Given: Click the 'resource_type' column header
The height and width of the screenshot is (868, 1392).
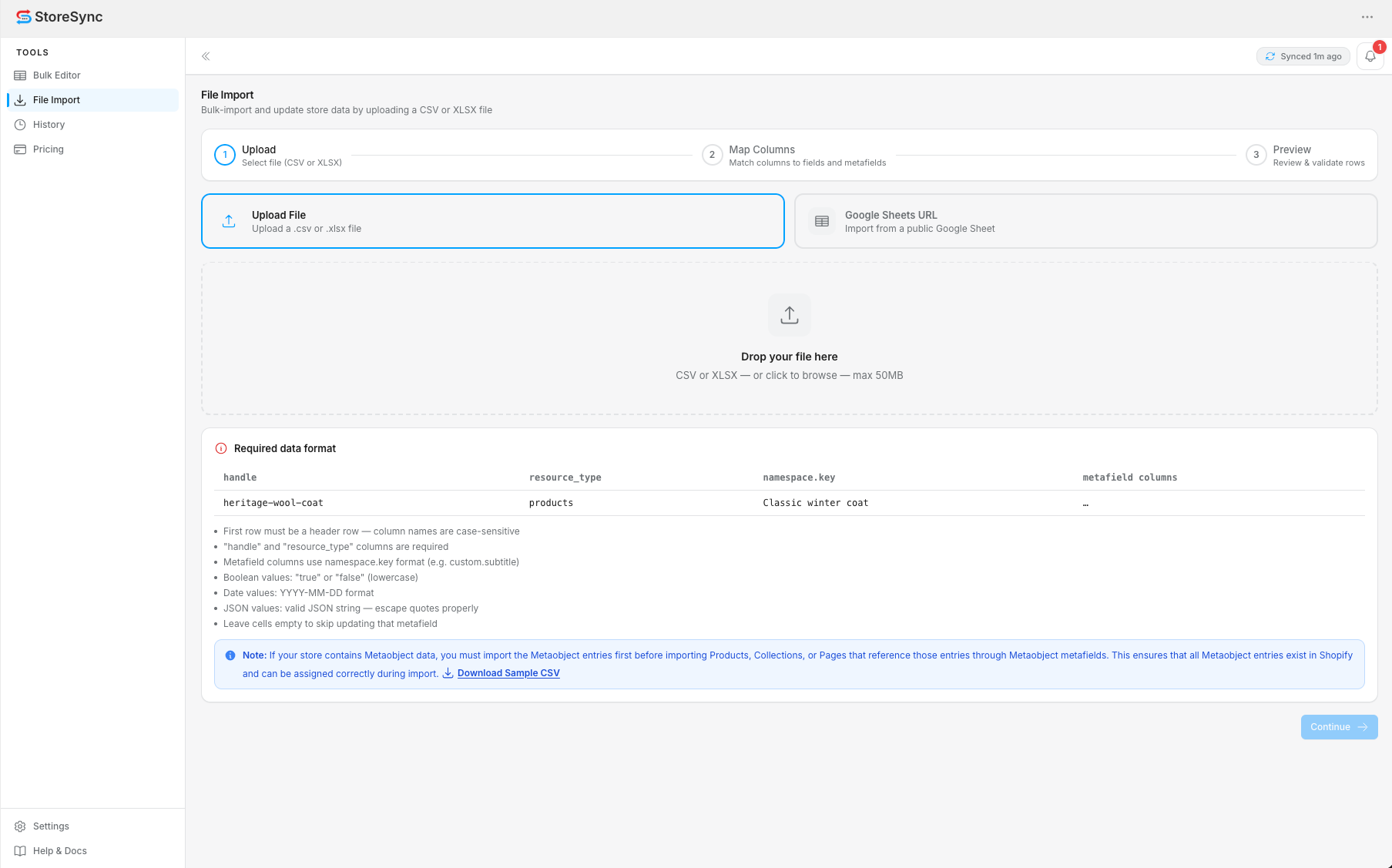Looking at the screenshot, I should click(x=565, y=478).
